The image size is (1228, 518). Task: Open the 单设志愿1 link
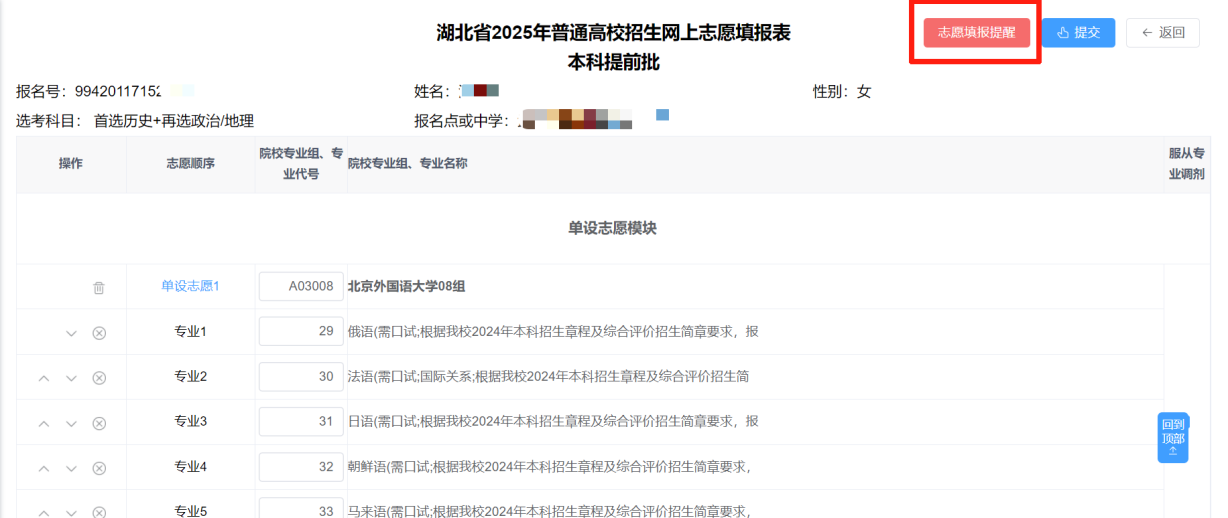pyautogui.click(x=190, y=286)
